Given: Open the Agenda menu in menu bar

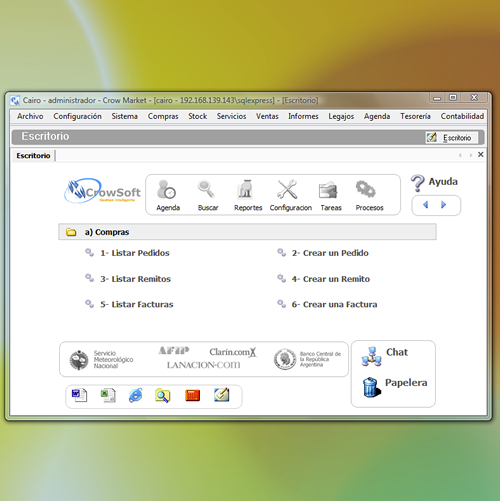Looking at the screenshot, I should pyautogui.click(x=377, y=116).
